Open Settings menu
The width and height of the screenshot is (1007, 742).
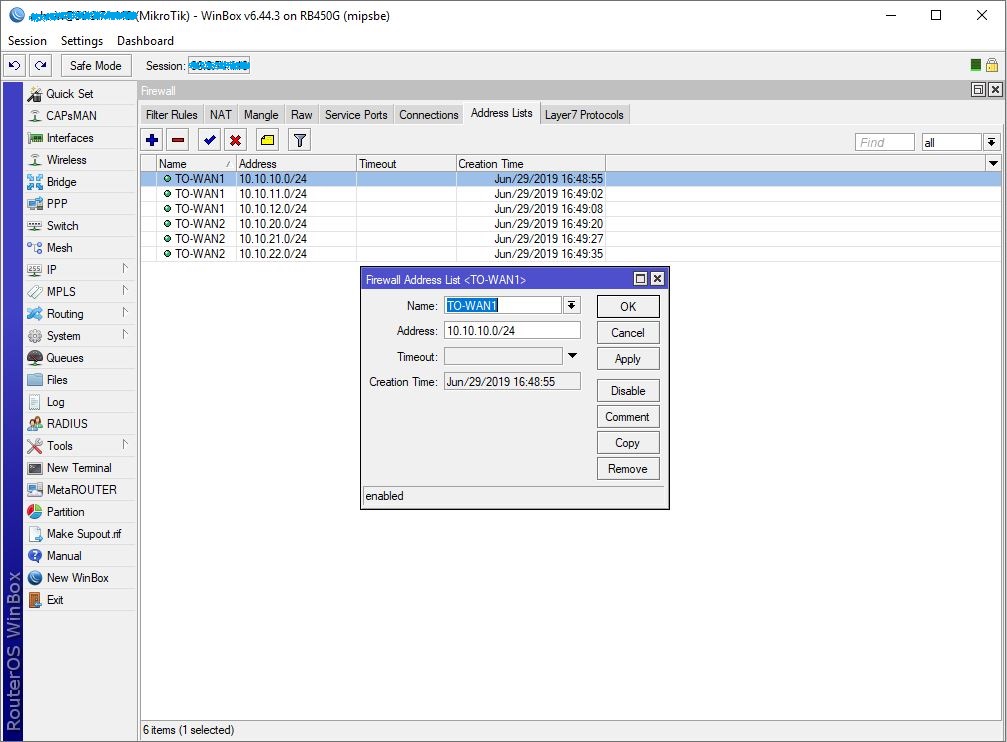coord(82,40)
